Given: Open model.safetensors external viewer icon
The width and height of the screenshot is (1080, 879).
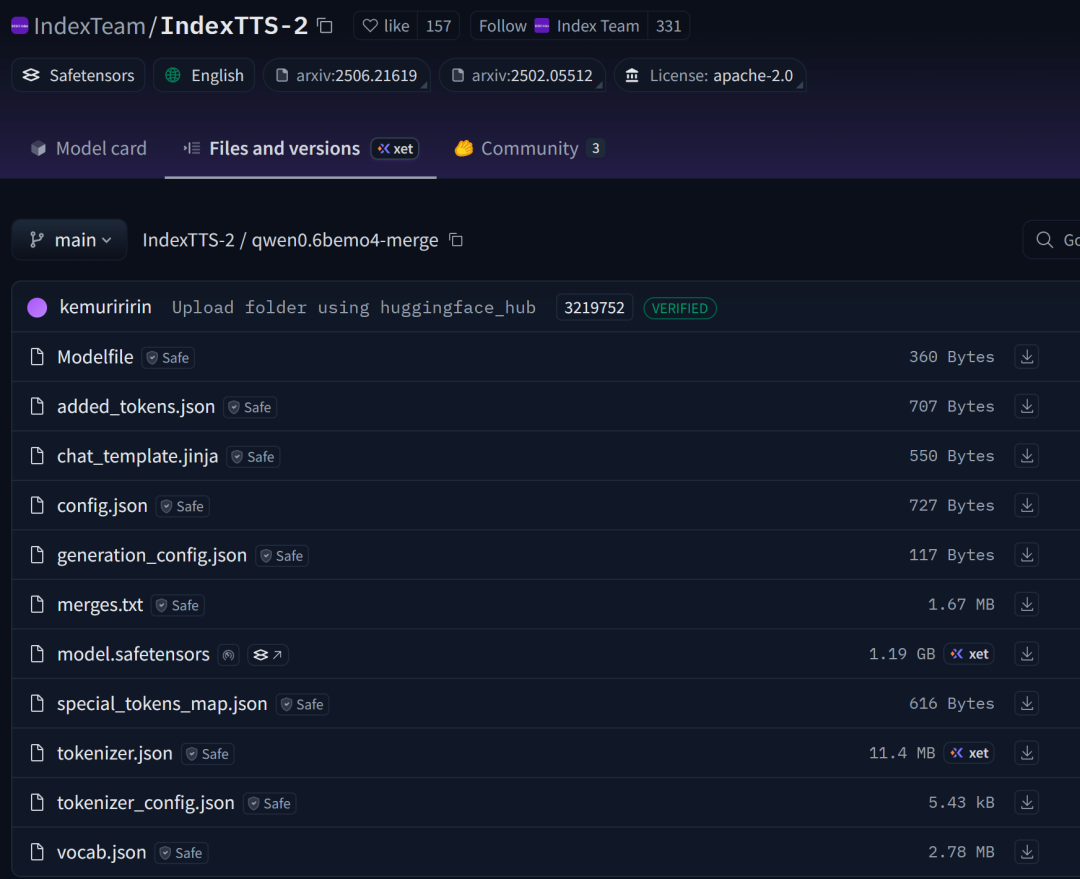Looking at the screenshot, I should (x=268, y=655).
